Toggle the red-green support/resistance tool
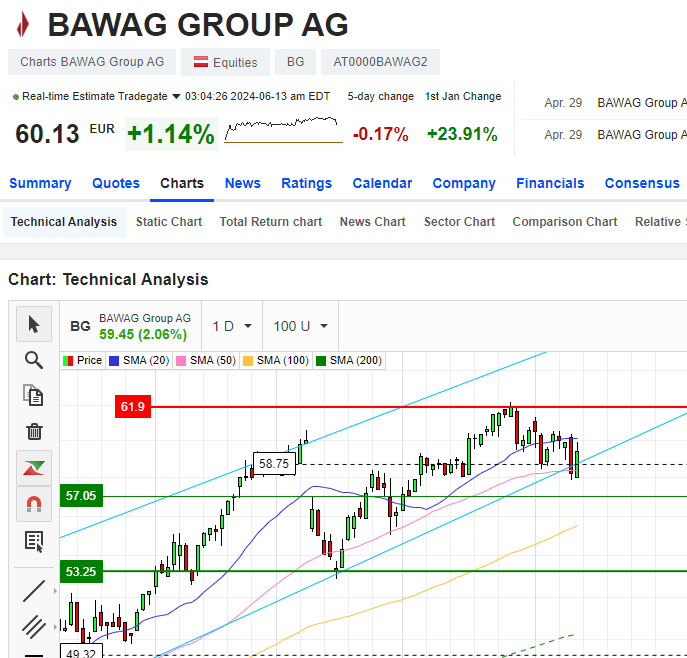This screenshot has height=658, width=687. tap(34, 468)
